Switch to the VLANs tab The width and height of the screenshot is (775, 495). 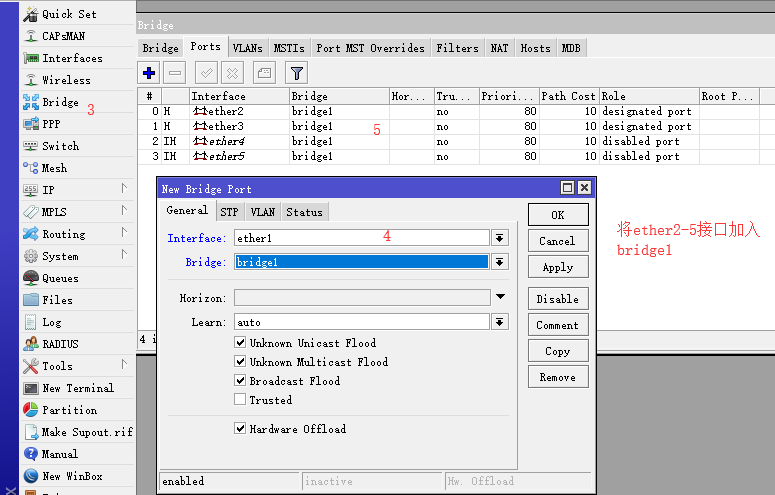click(x=248, y=48)
